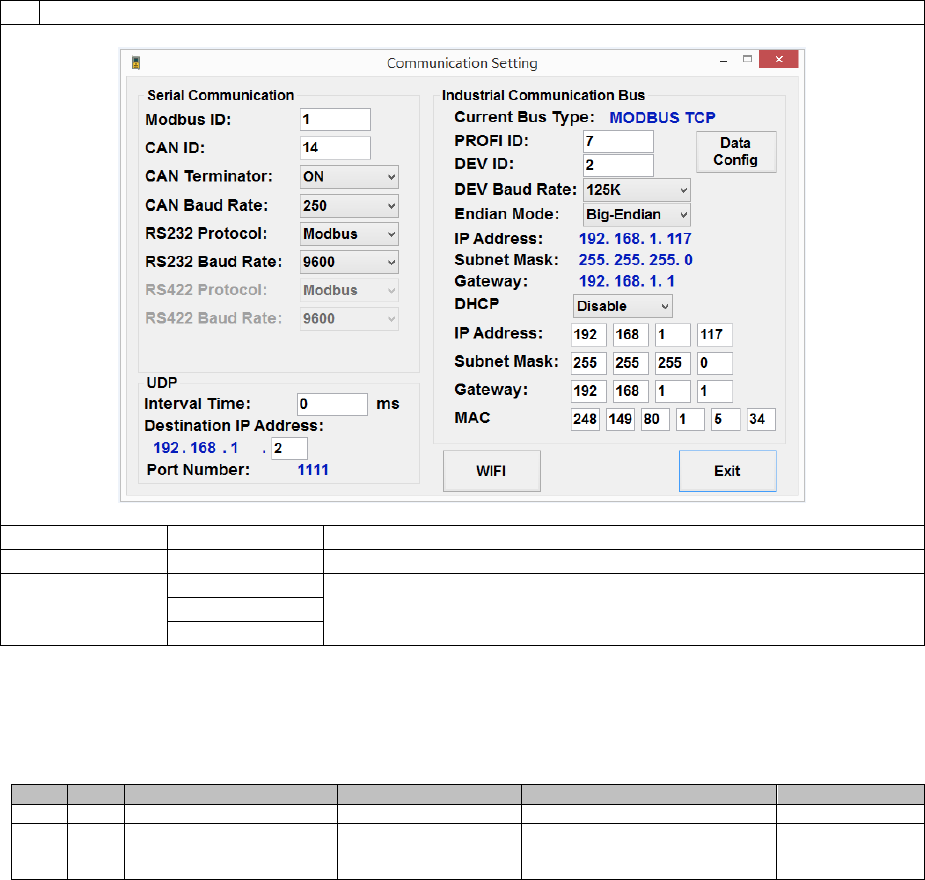Select the first MAC address field
925x880 pixels.
[585, 419]
